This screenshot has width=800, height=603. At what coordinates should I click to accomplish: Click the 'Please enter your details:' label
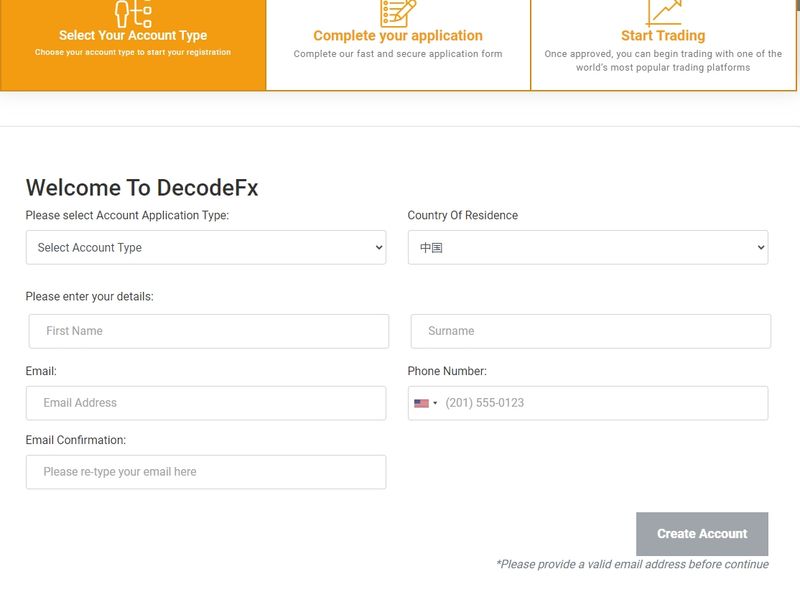coord(89,296)
